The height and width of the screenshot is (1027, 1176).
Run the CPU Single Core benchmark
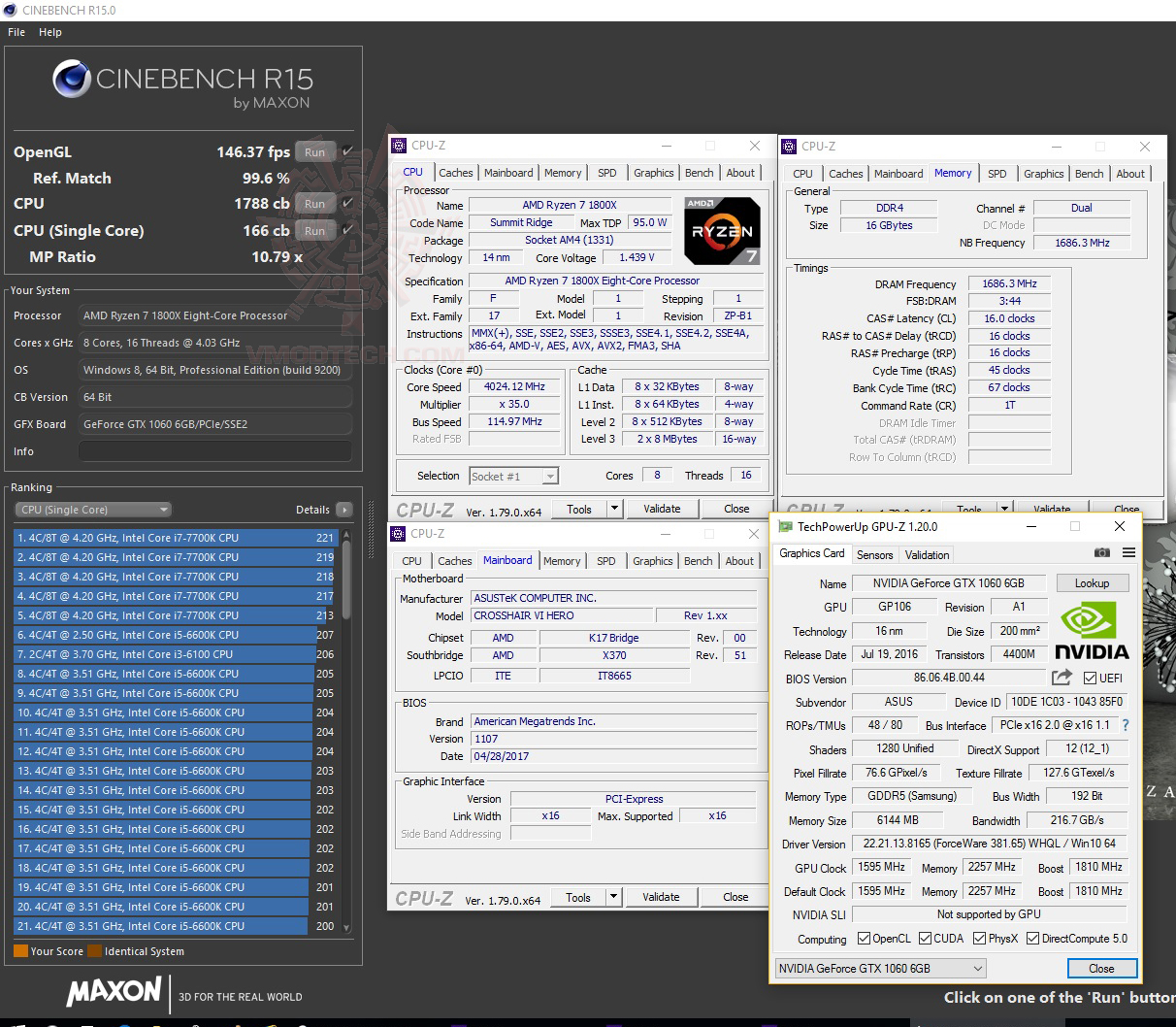pos(315,231)
